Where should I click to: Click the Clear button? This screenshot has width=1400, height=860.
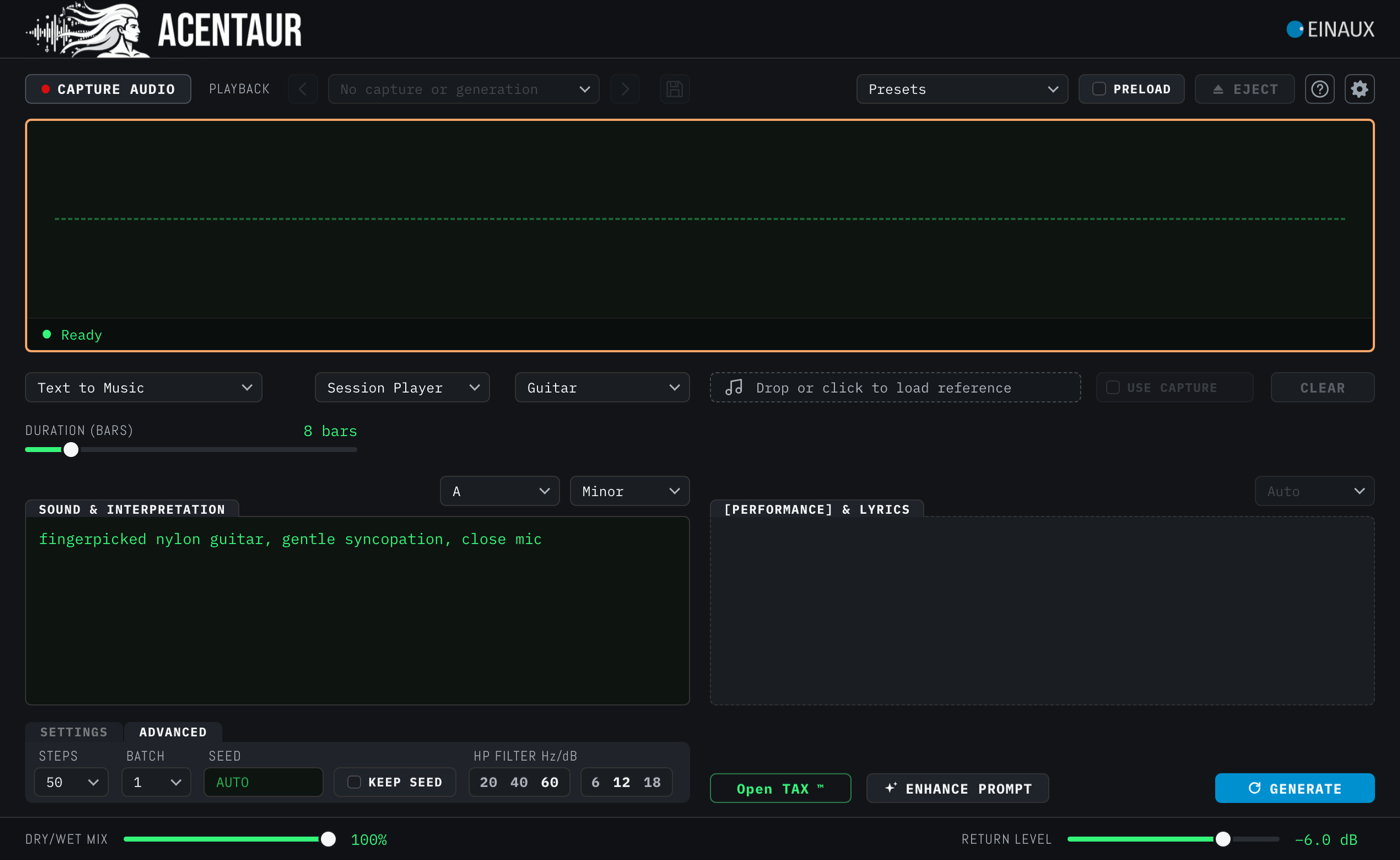pyautogui.click(x=1323, y=387)
